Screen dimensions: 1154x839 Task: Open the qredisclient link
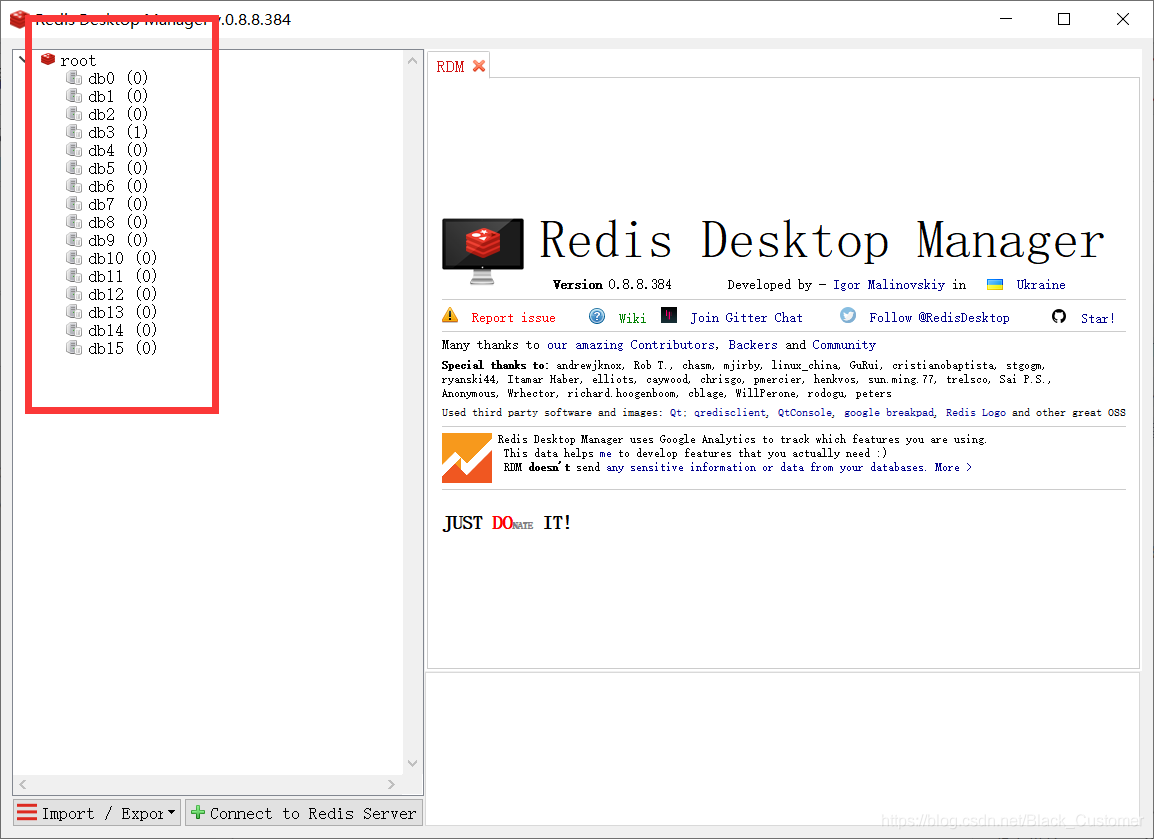pyautogui.click(x=729, y=413)
